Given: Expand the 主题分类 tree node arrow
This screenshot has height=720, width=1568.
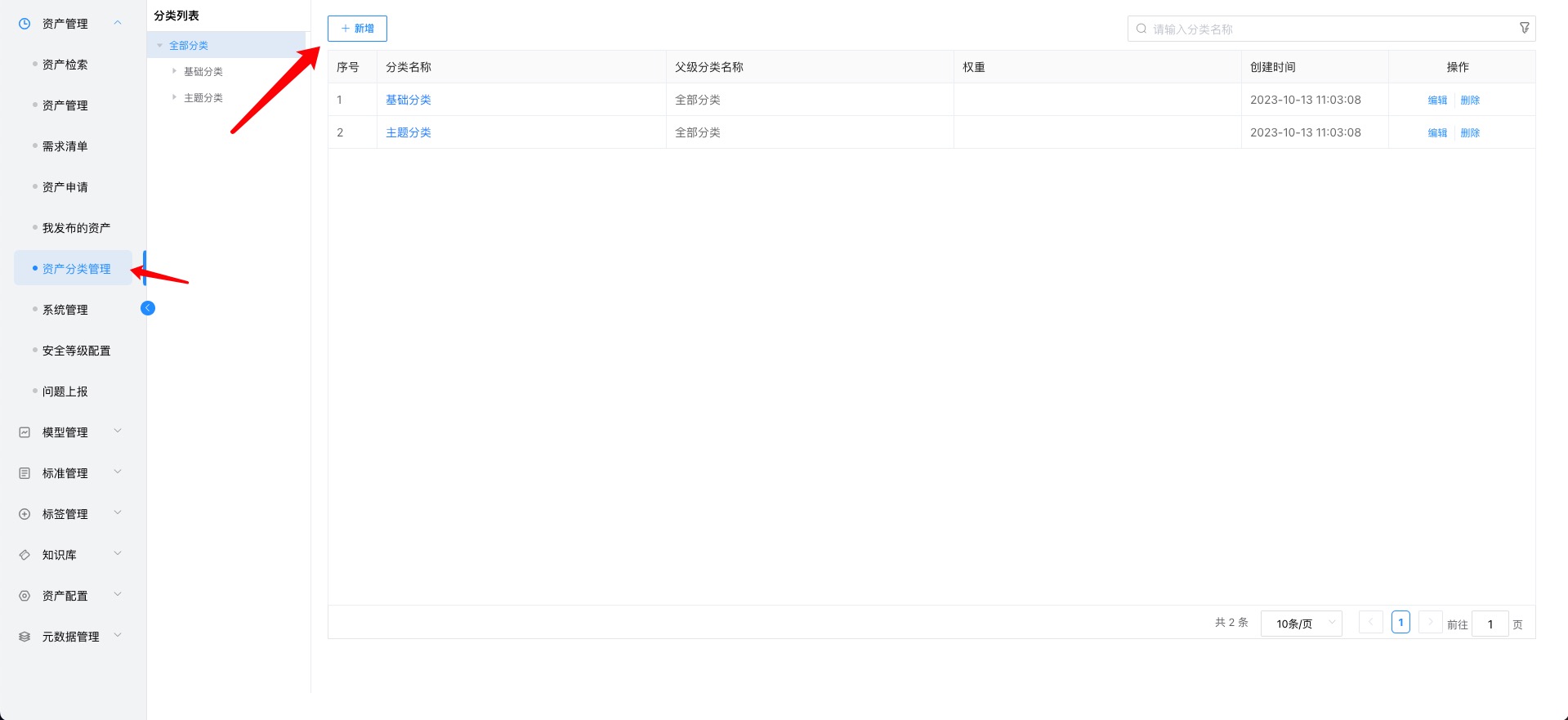Looking at the screenshot, I should 174,97.
